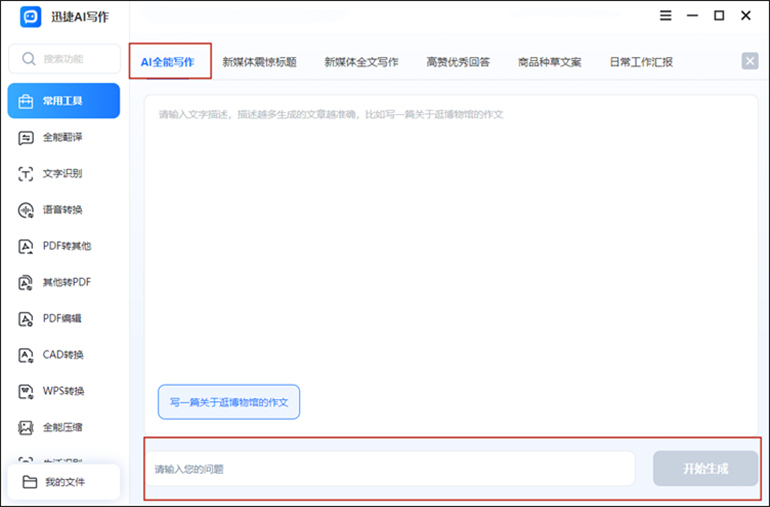
Task: Maximize the application window
Action: [x=719, y=16]
